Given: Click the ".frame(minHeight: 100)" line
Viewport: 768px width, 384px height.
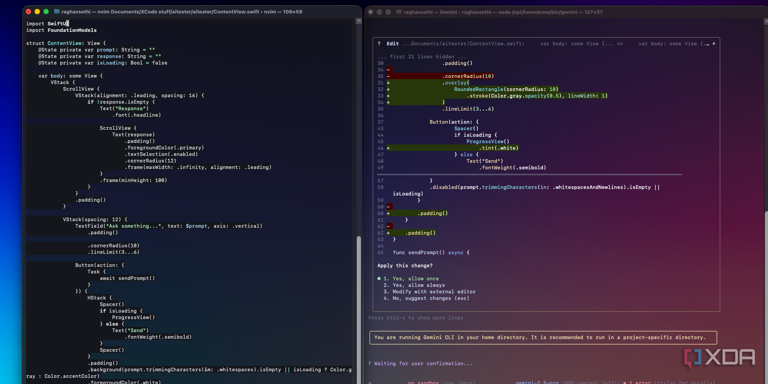Looking at the screenshot, I should [133, 180].
